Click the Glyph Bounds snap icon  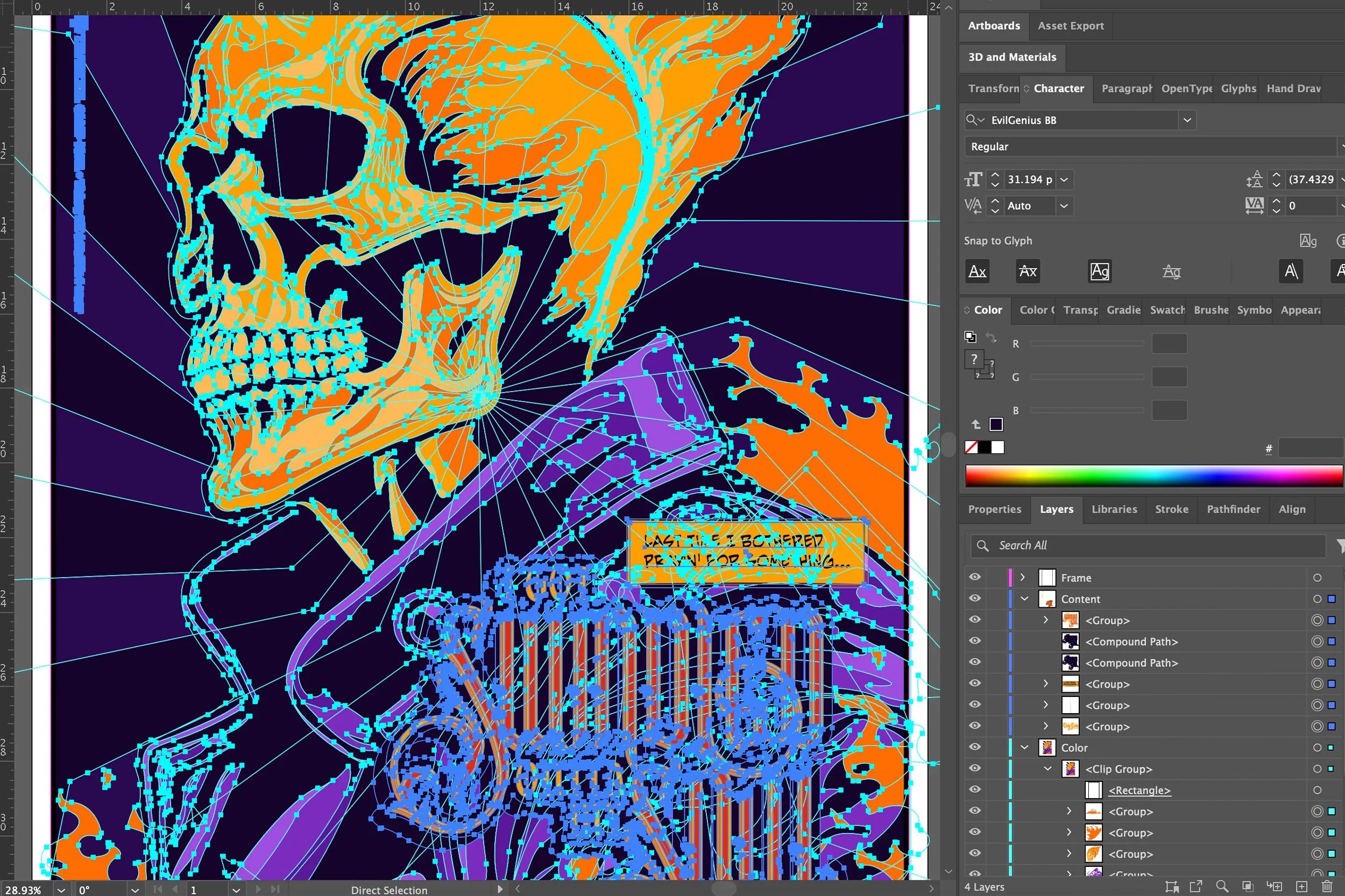click(1099, 272)
